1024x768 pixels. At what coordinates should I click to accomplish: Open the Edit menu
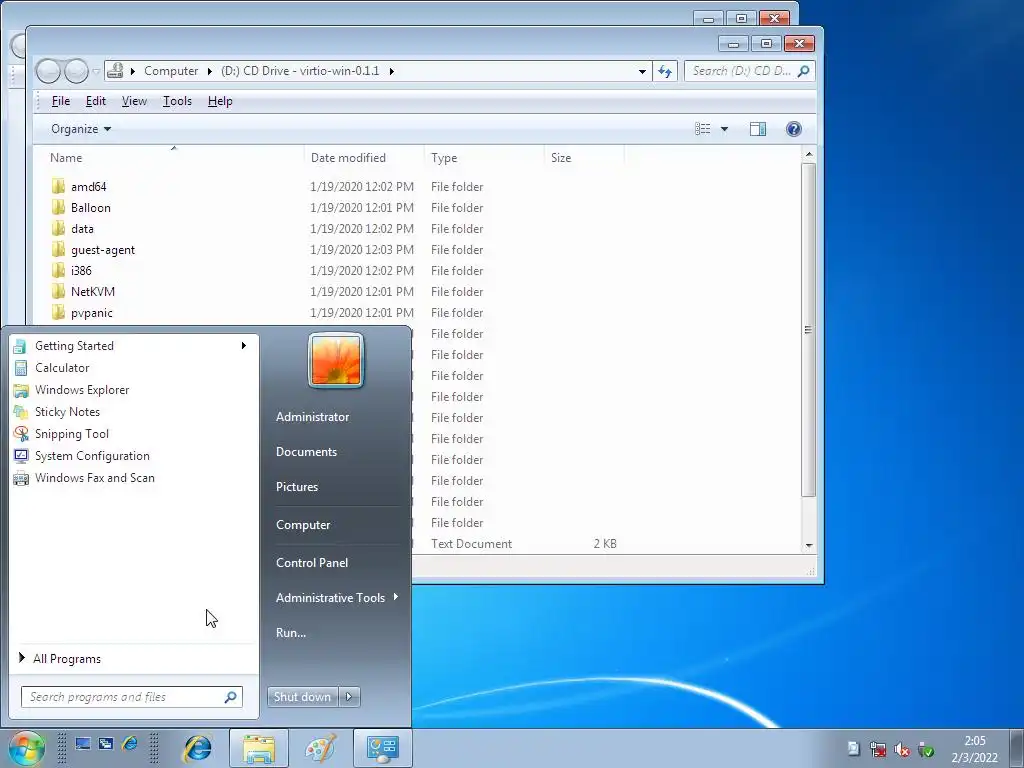pyautogui.click(x=95, y=101)
